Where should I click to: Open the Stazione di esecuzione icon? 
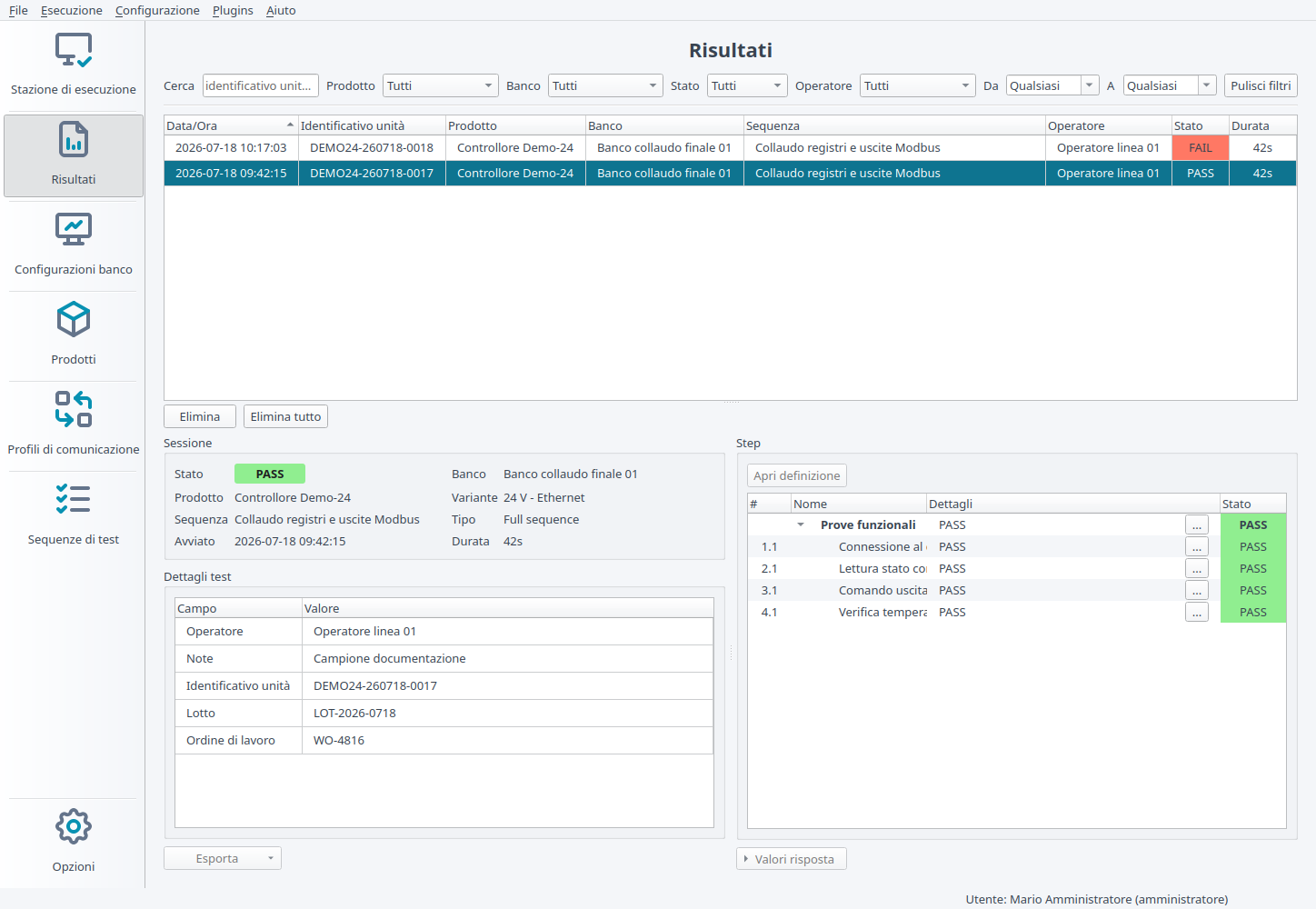(74, 50)
